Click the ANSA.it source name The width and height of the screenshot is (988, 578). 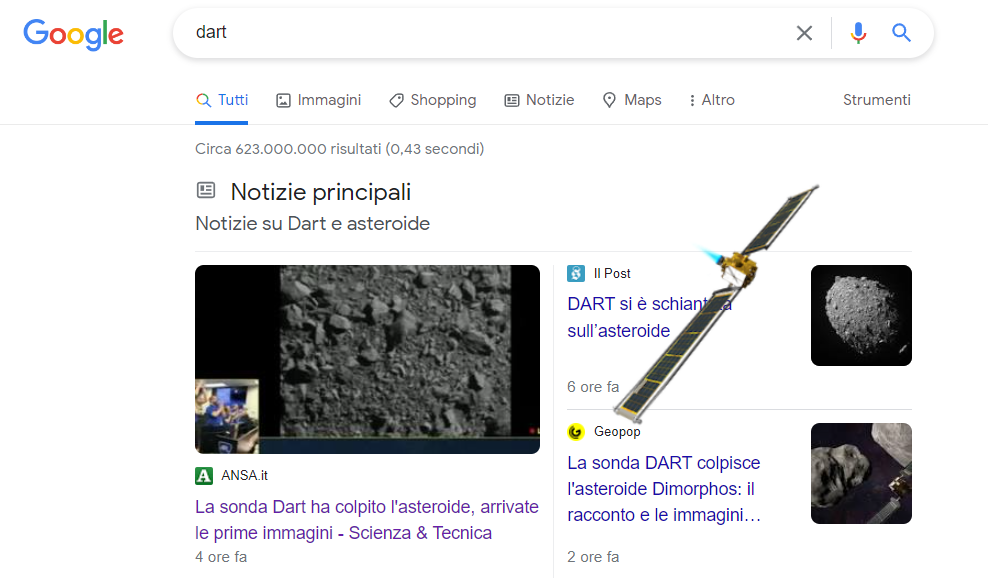(244, 476)
